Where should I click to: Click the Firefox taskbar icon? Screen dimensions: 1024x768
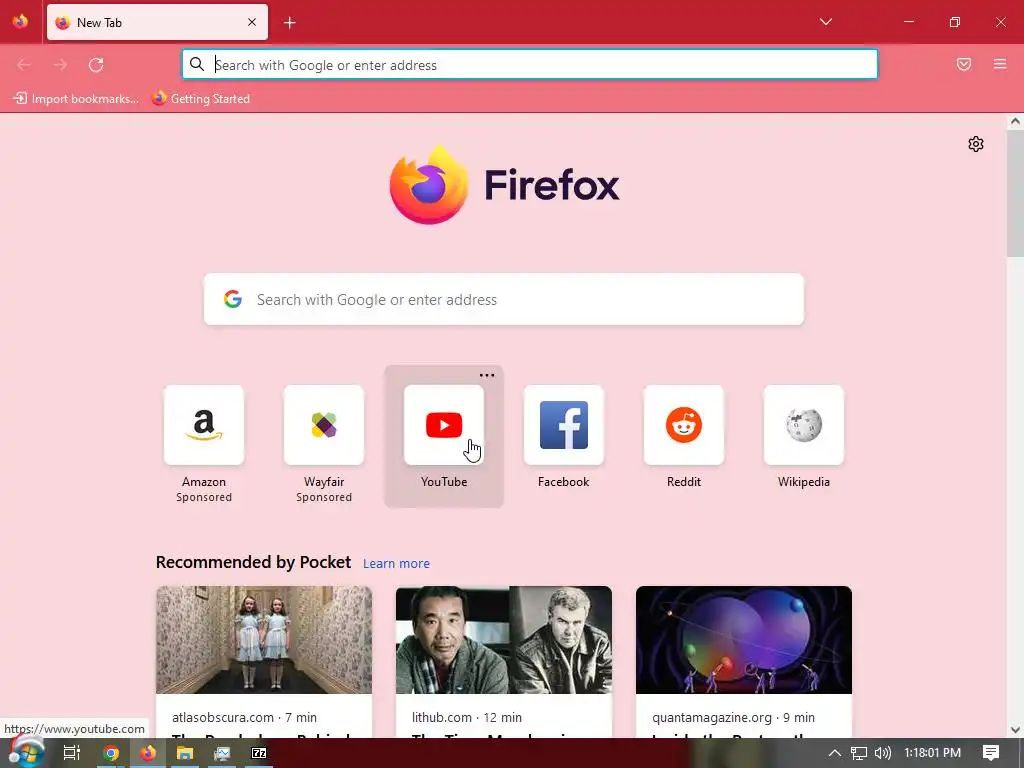click(x=148, y=753)
